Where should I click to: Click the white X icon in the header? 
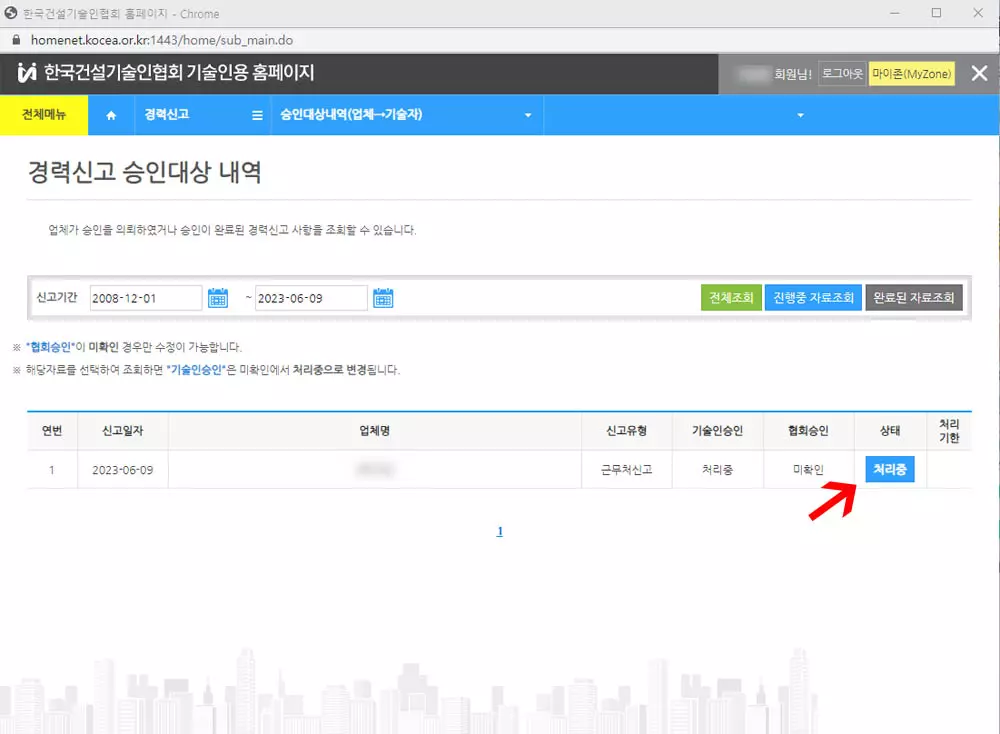(979, 73)
